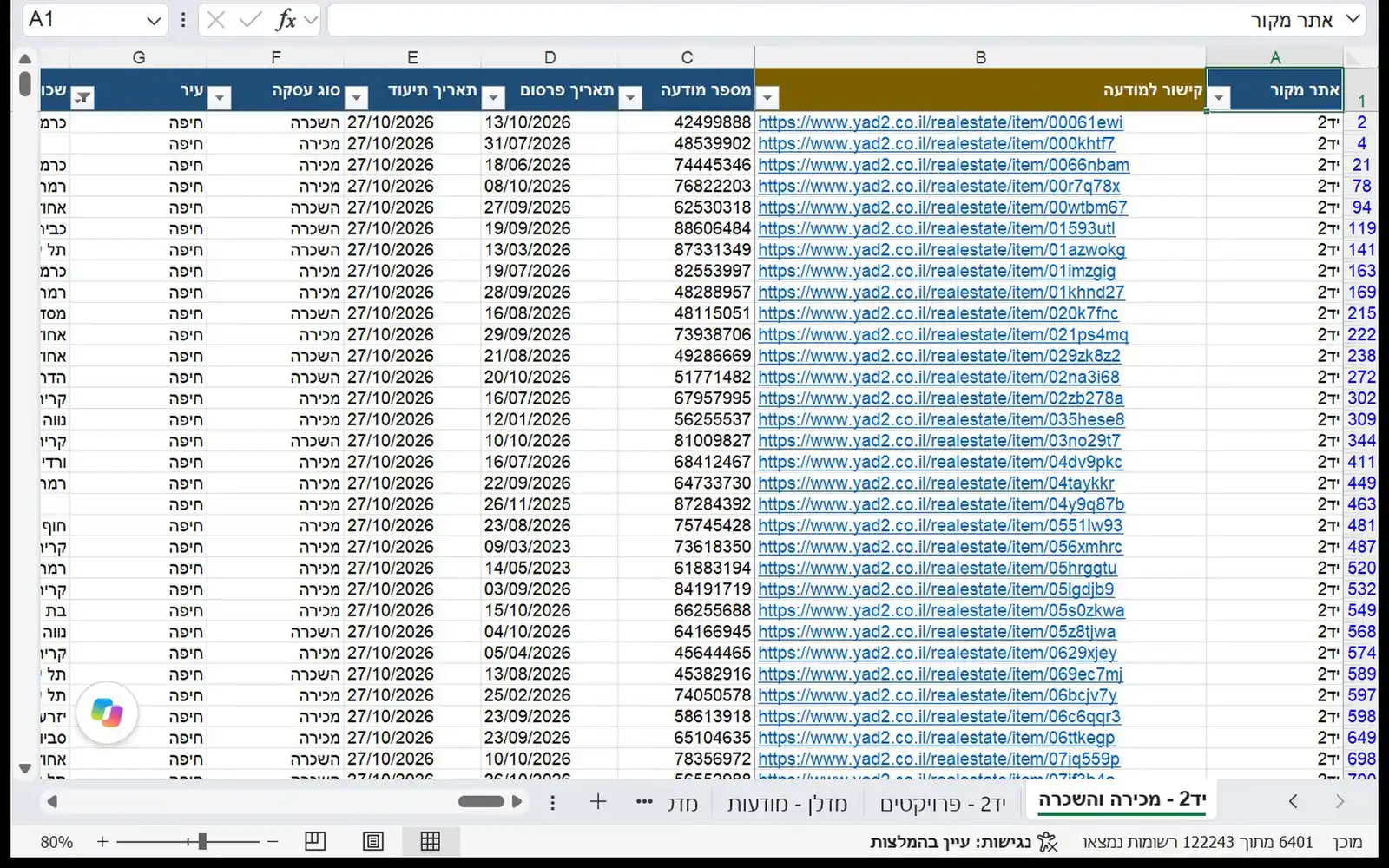Click inside the formula bar input
The image size is (1389, 868).
pos(833,20)
